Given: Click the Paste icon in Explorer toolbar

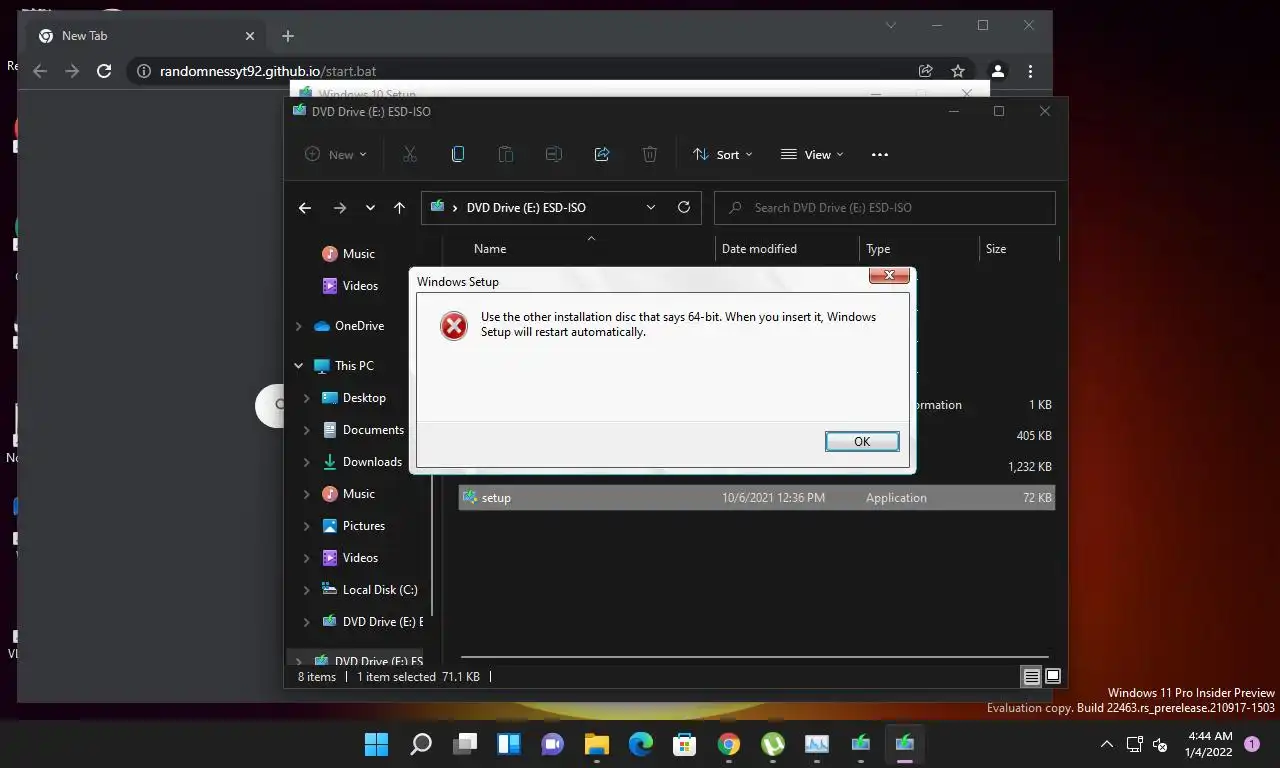Looking at the screenshot, I should 505,154.
